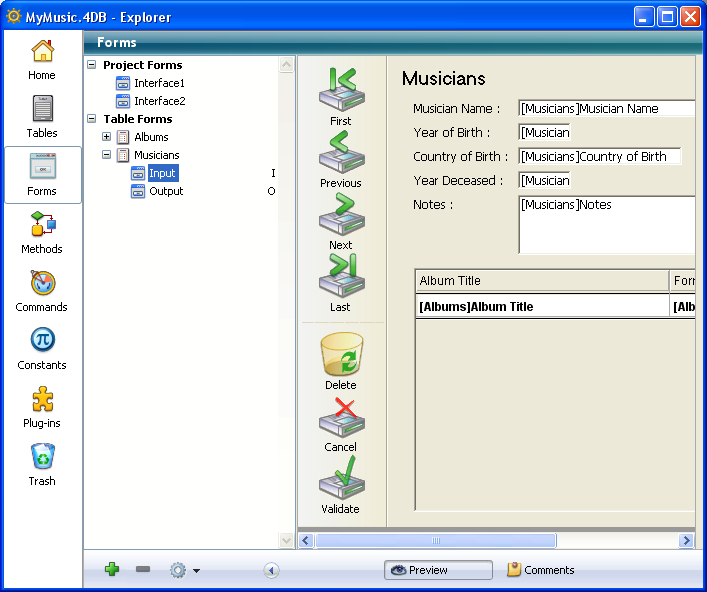The width and height of the screenshot is (707, 592).
Task: Switch to the Plug-ins page
Action: (x=42, y=406)
